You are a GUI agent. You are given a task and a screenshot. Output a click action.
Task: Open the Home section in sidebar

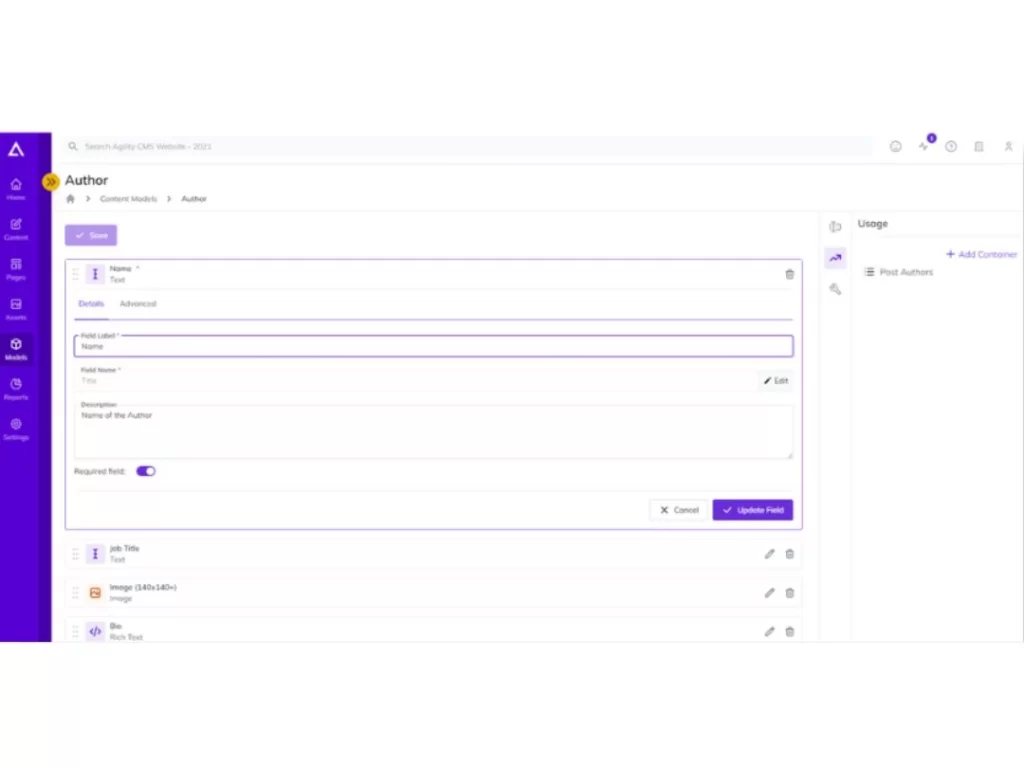16,189
